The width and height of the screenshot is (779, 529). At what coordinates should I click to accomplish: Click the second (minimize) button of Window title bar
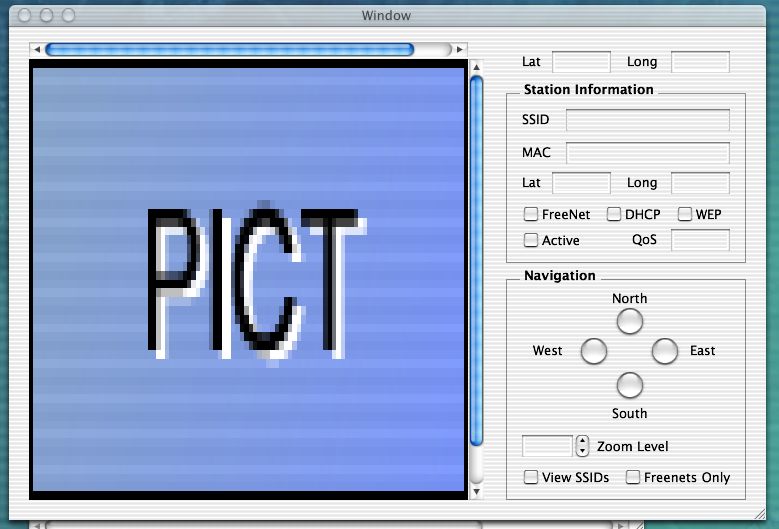[46, 15]
